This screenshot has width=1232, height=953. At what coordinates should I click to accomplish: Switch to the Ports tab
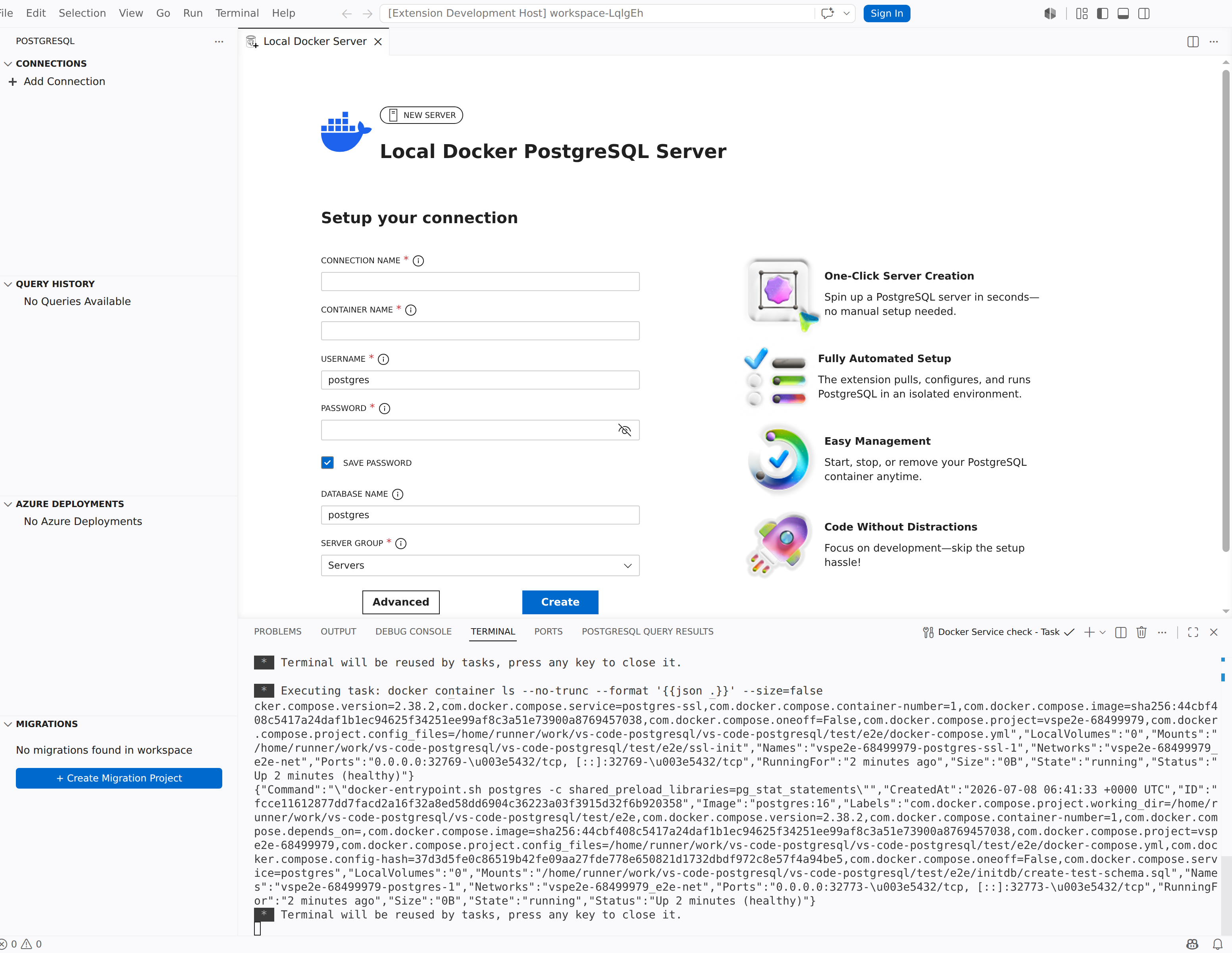pyautogui.click(x=548, y=632)
